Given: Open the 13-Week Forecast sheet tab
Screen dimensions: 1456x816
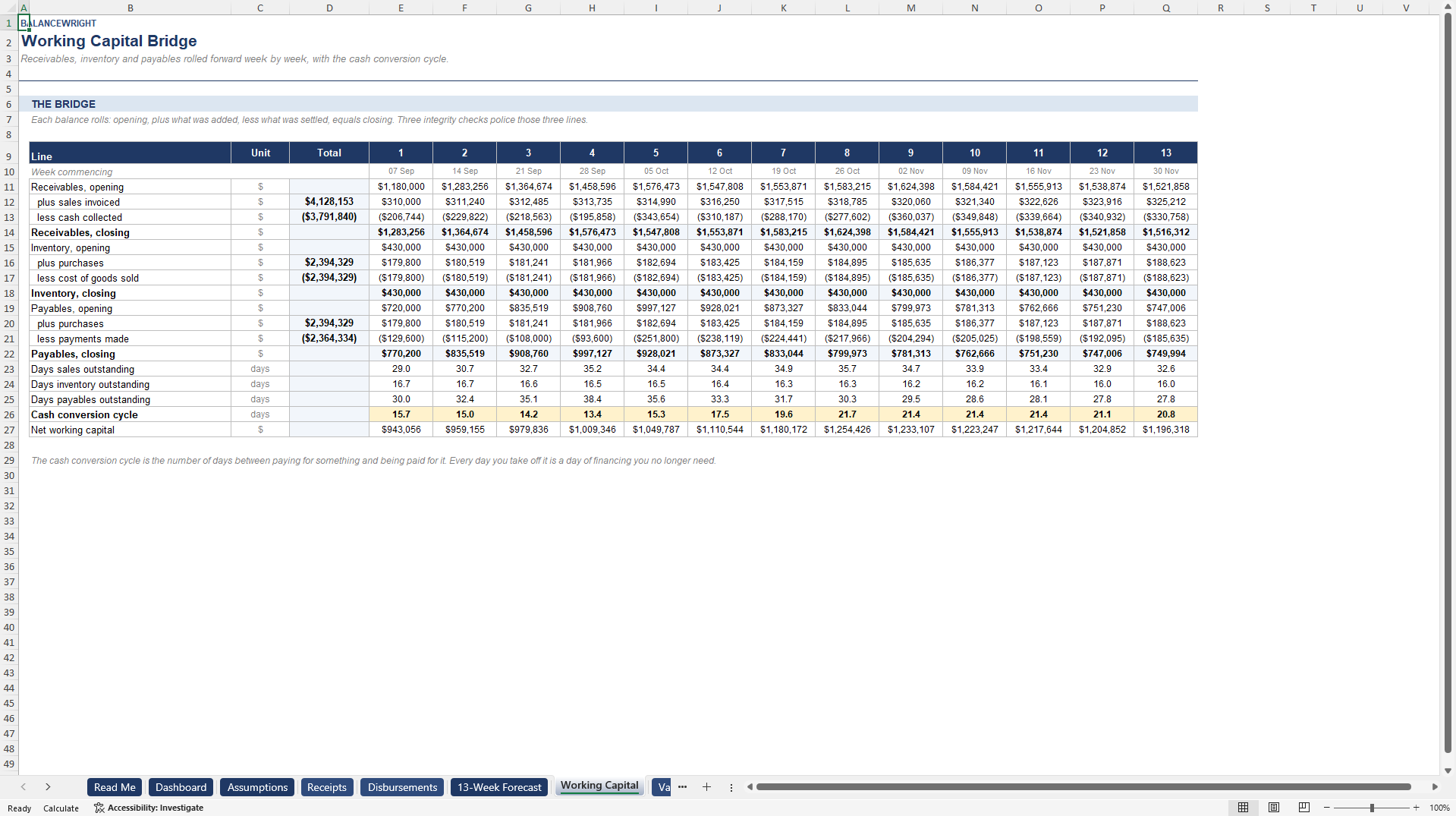Looking at the screenshot, I should point(499,787).
